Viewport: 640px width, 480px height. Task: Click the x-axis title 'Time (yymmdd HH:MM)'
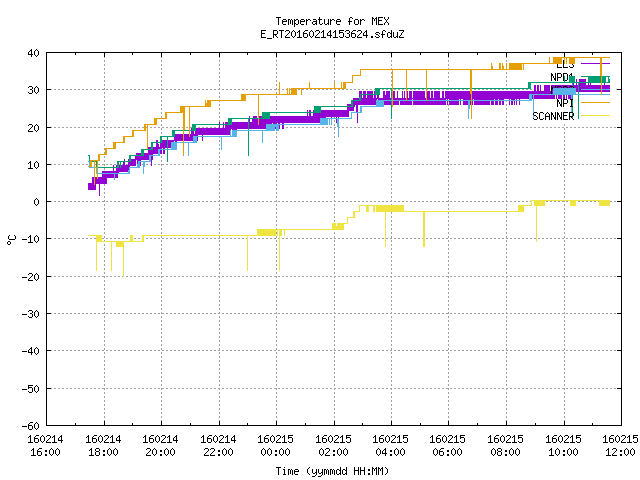point(332,471)
